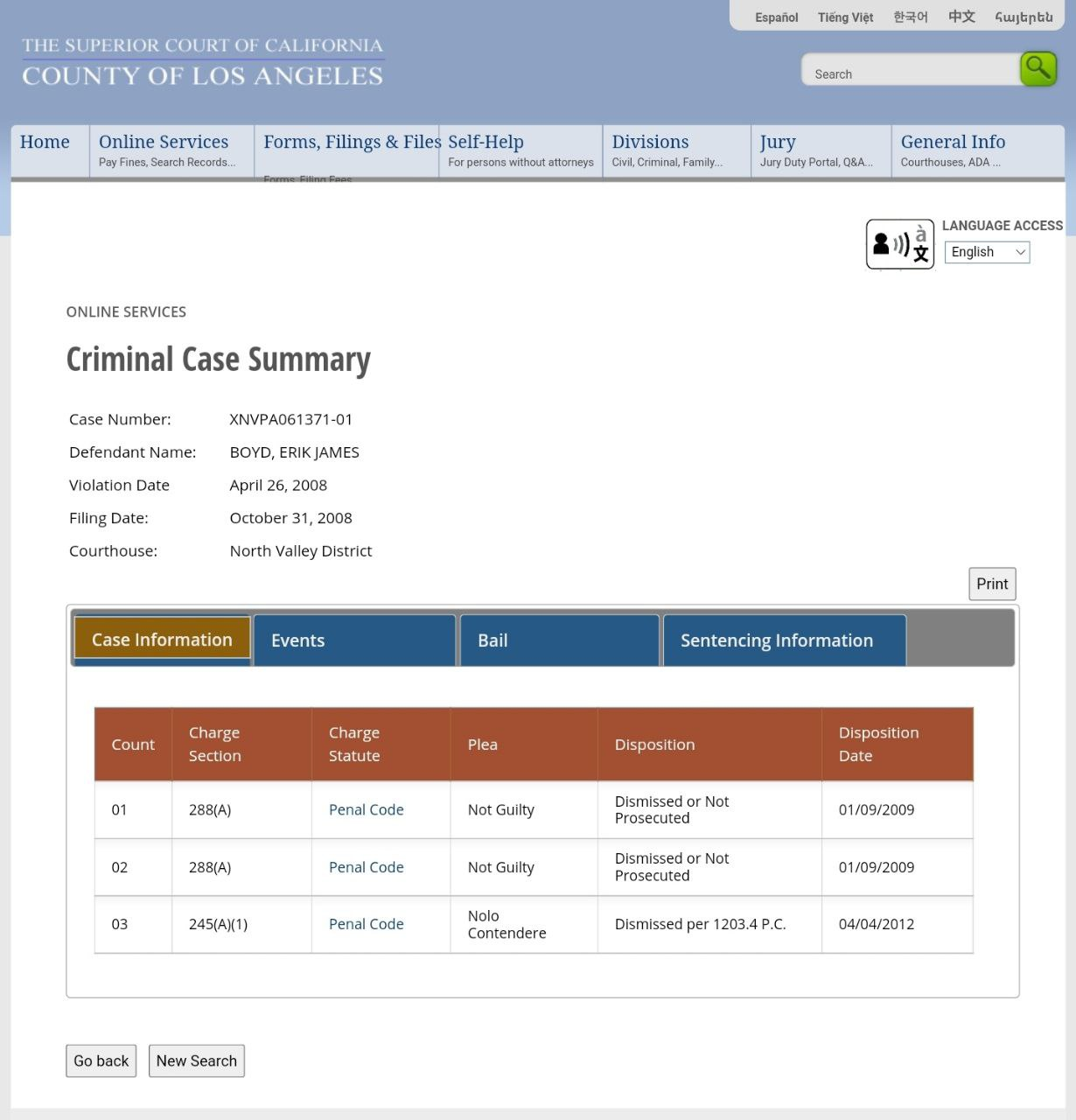Open the Jury menu
The width and height of the screenshot is (1076, 1120).
pos(821,150)
